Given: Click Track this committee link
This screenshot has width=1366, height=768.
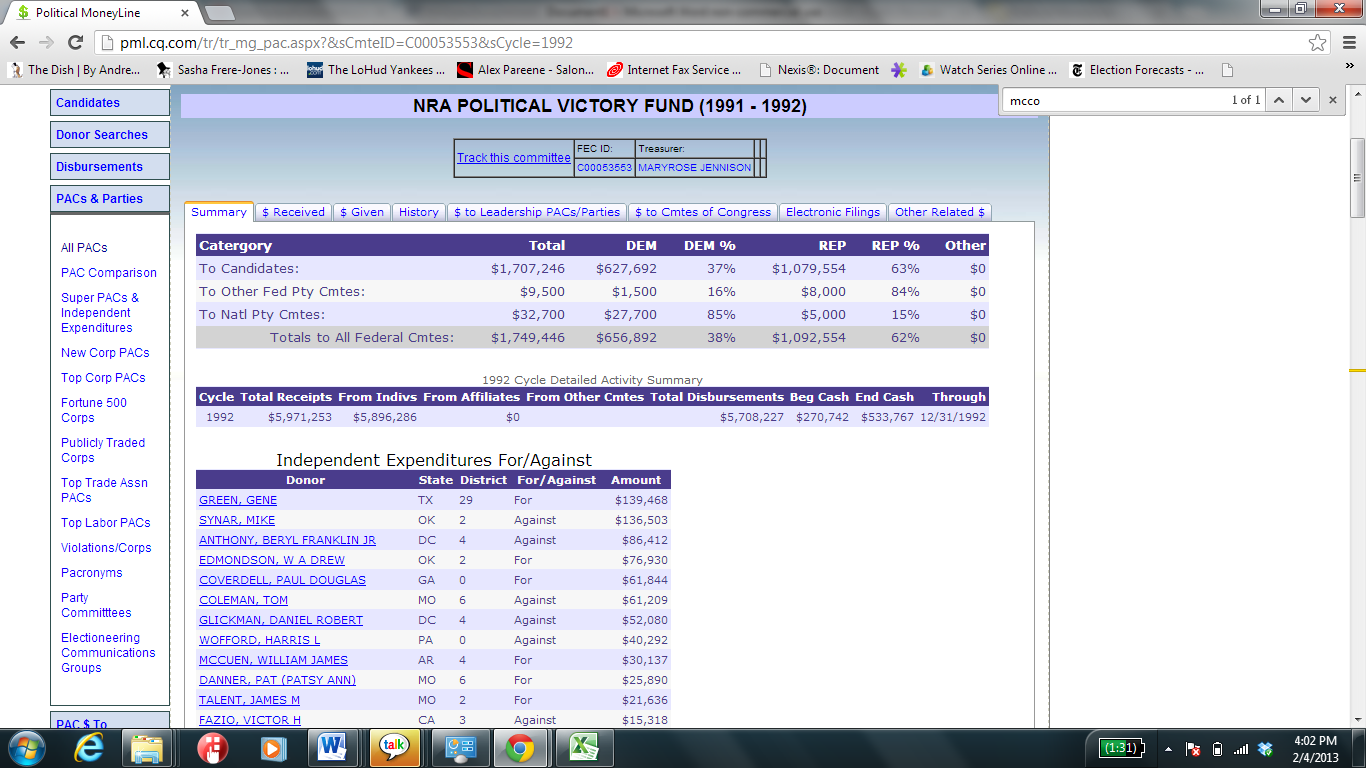Looking at the screenshot, I should [x=514, y=158].
